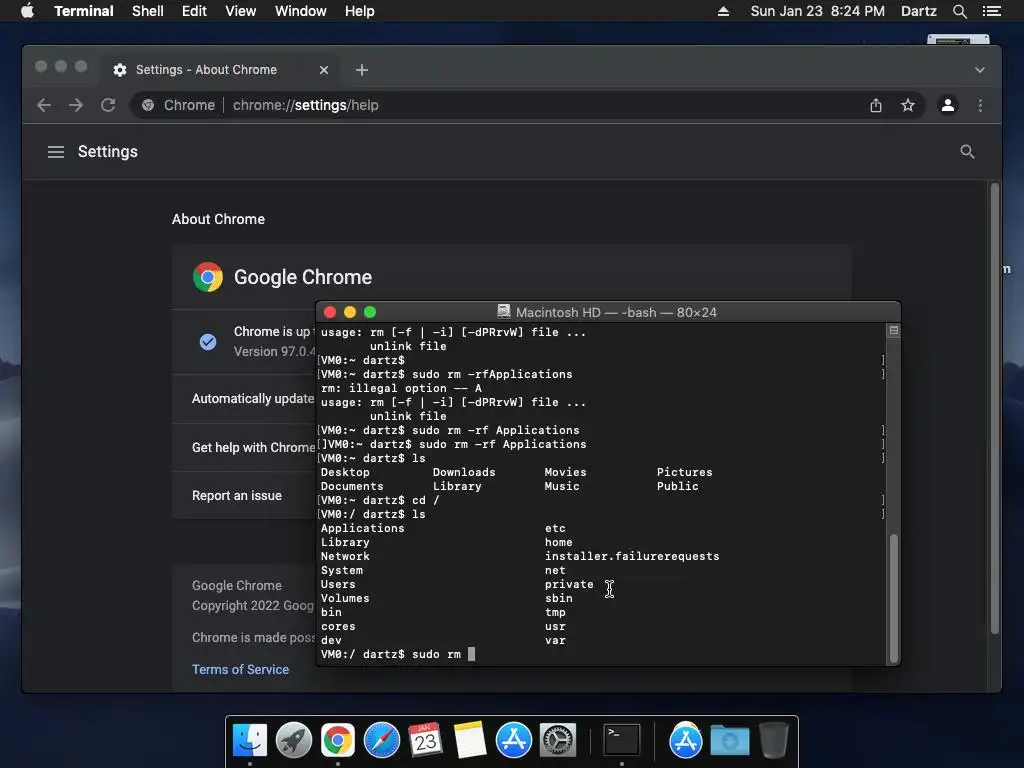Open the View menu
Screen dimensions: 1024x768
(x=240, y=11)
